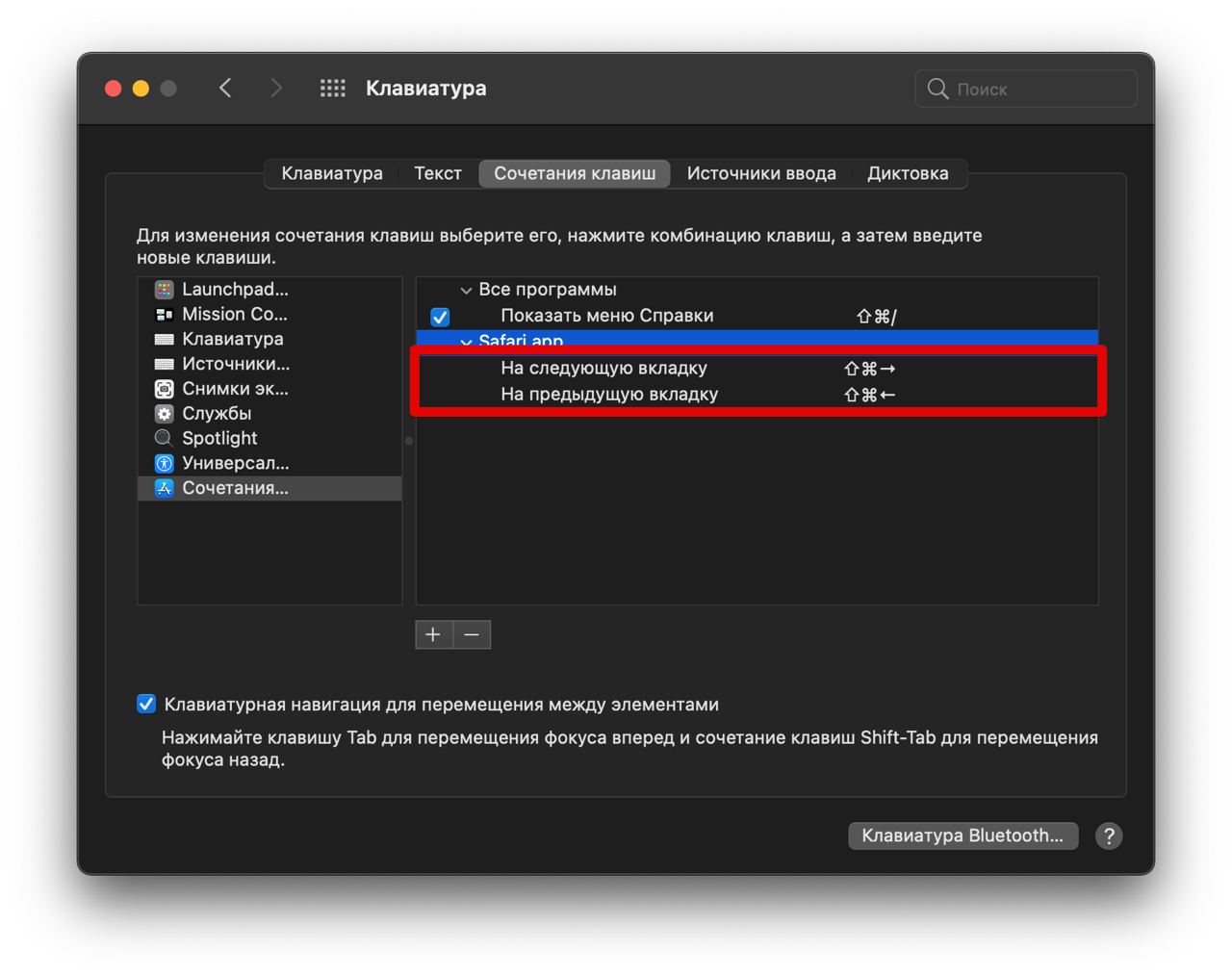Select the Службы category row
Image resolution: width=1232 pixels, height=977 pixels.
coord(269,413)
